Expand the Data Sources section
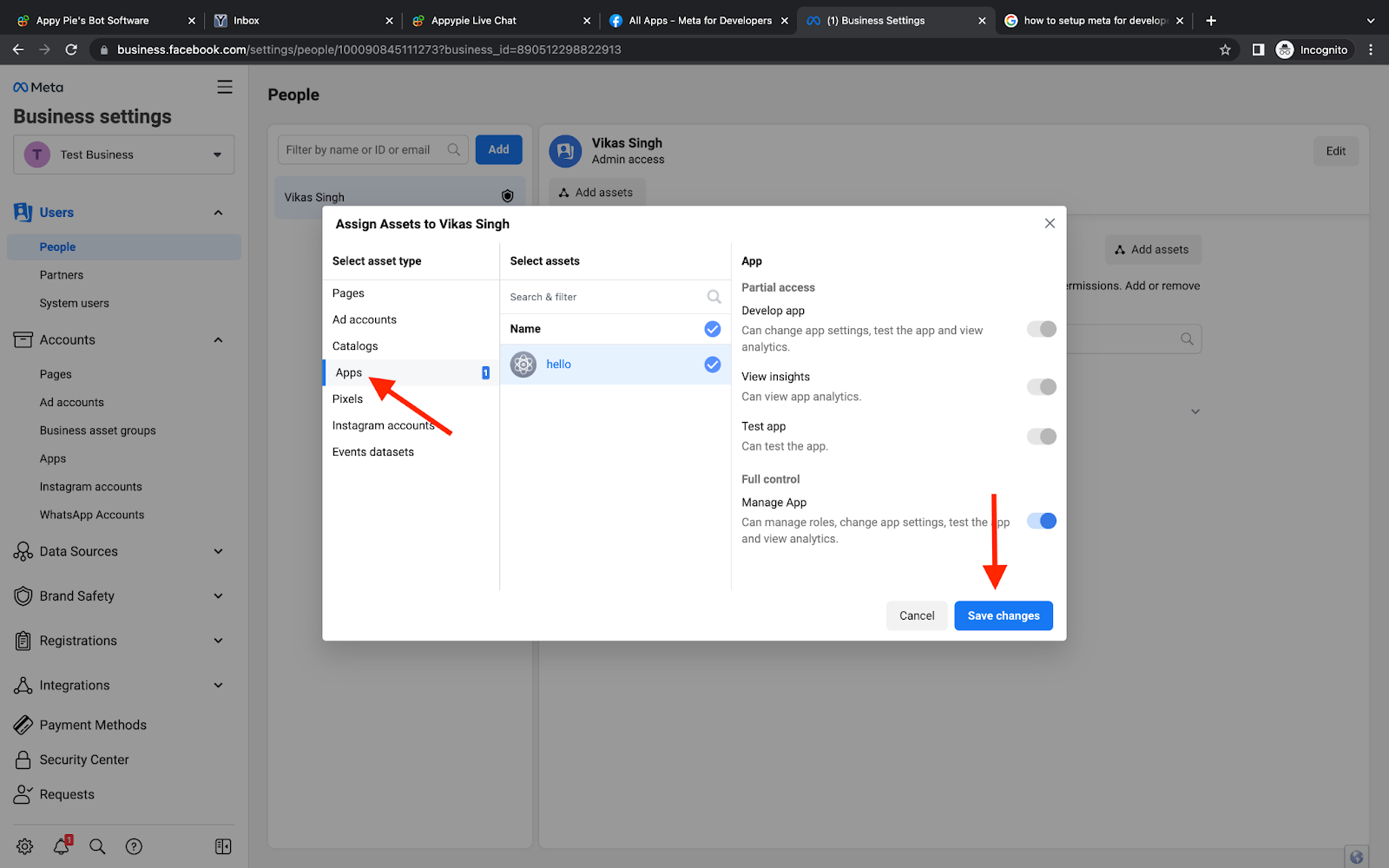This screenshot has width=1389, height=868. pos(218,551)
